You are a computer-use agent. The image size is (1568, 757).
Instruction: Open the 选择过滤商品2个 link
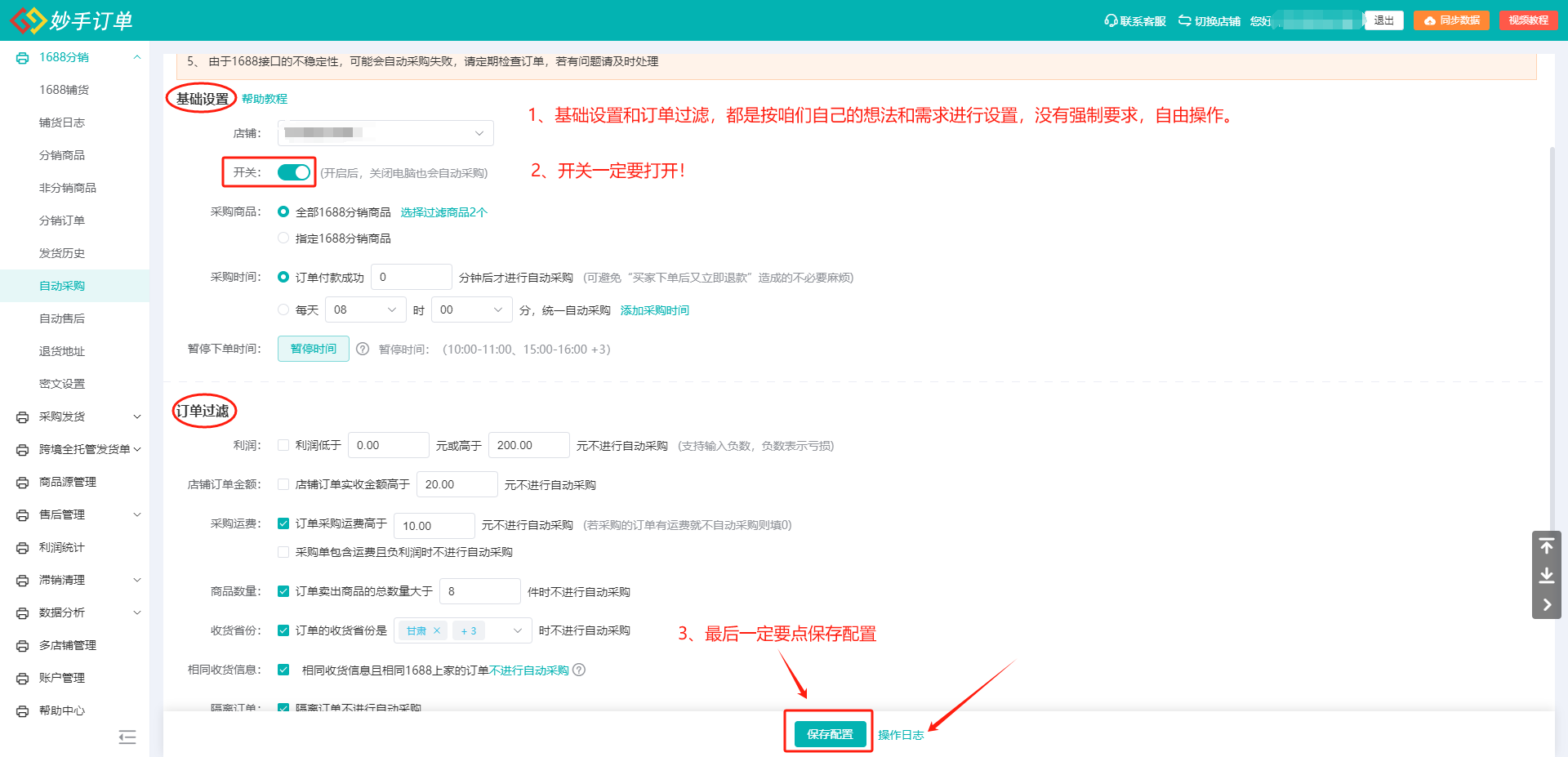[443, 212]
